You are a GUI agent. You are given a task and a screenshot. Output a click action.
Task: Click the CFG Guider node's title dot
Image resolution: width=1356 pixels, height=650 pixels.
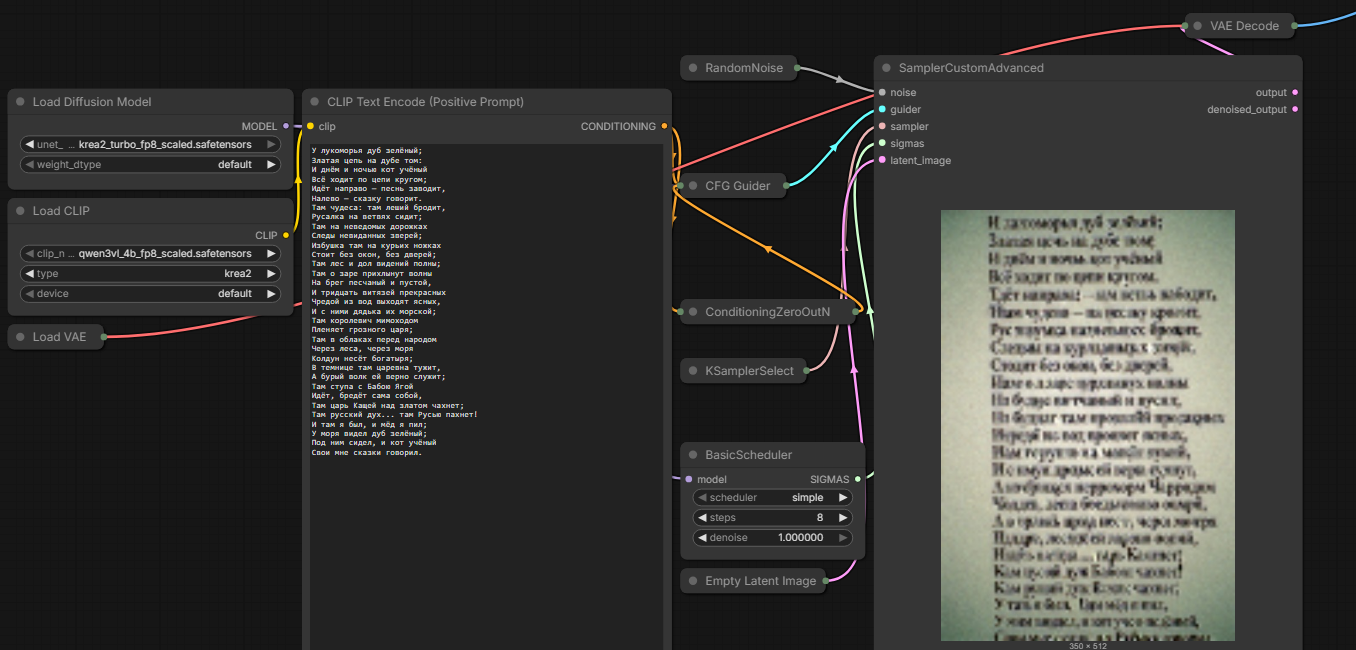693,185
